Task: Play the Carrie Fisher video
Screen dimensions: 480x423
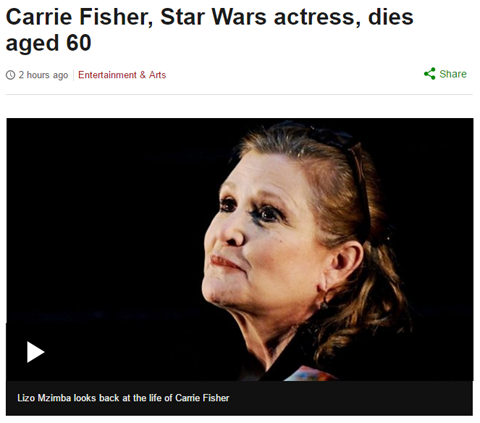Action: 35,352
